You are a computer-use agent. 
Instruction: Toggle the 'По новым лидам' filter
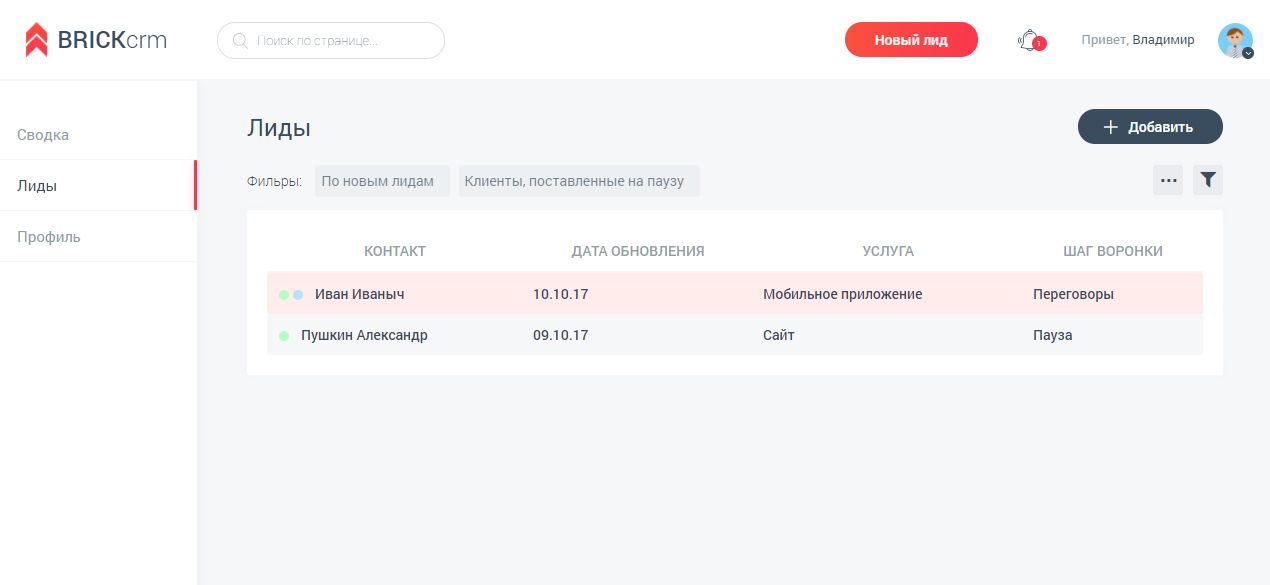382,181
